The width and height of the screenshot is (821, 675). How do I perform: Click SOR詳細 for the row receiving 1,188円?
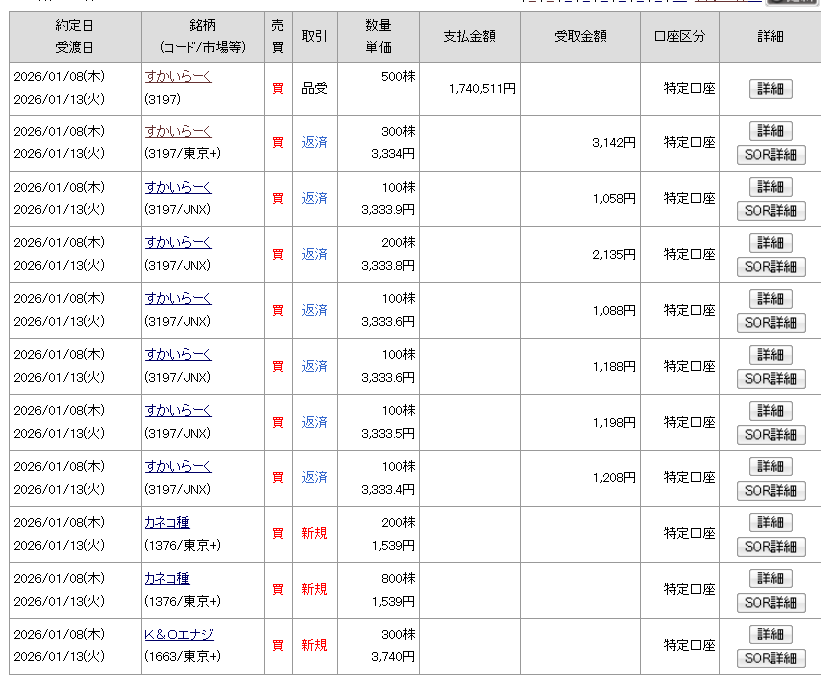pos(770,379)
